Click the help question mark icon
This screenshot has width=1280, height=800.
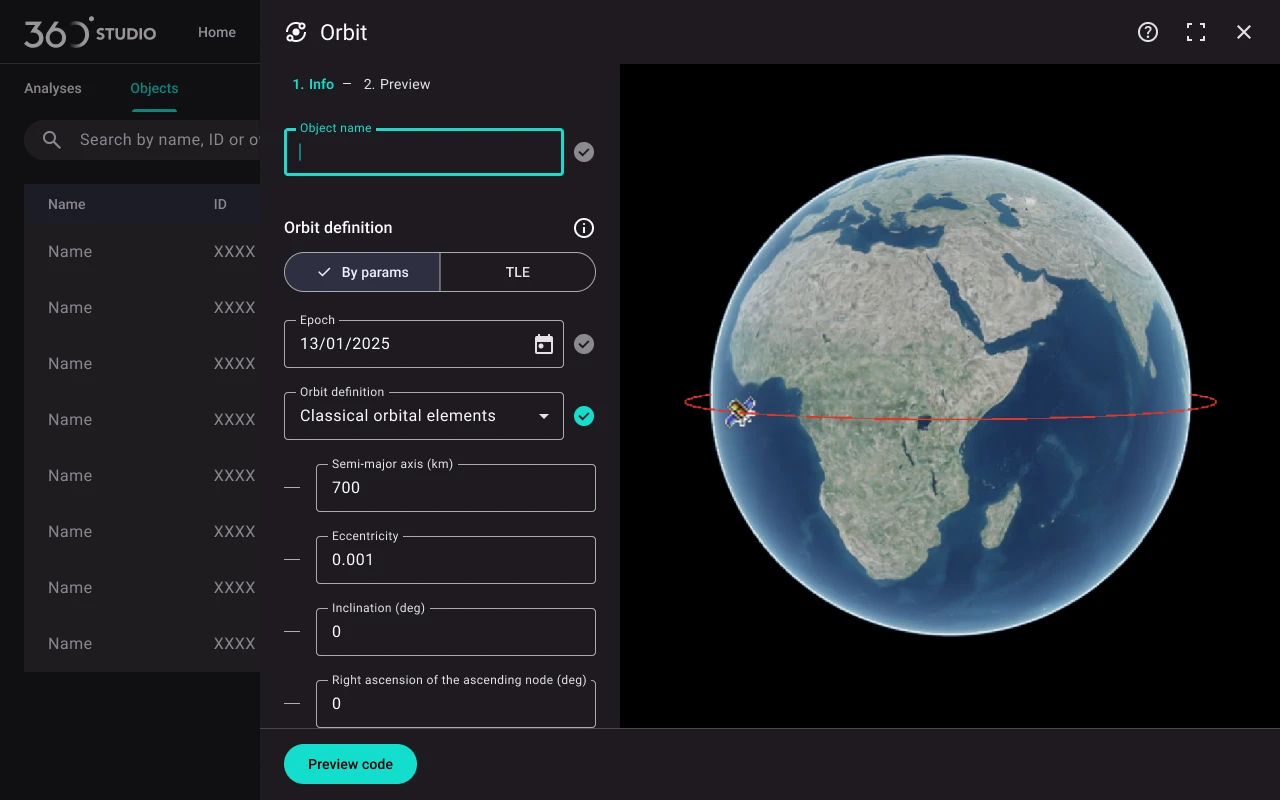coord(1148,32)
